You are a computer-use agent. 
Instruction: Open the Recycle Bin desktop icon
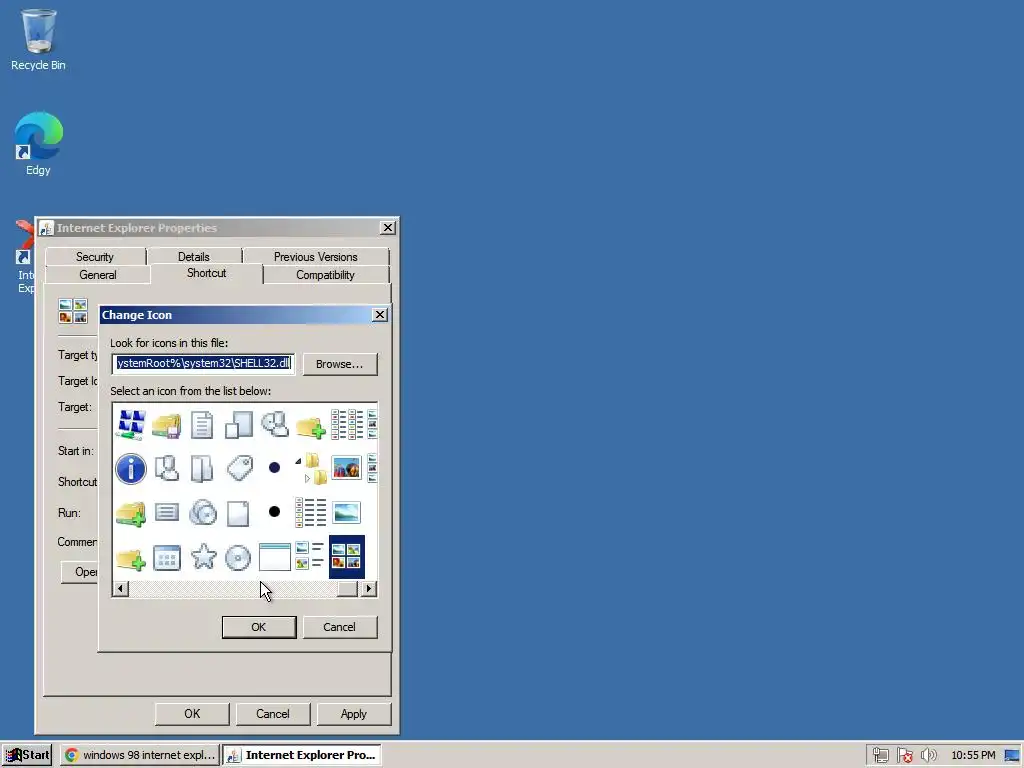38,39
